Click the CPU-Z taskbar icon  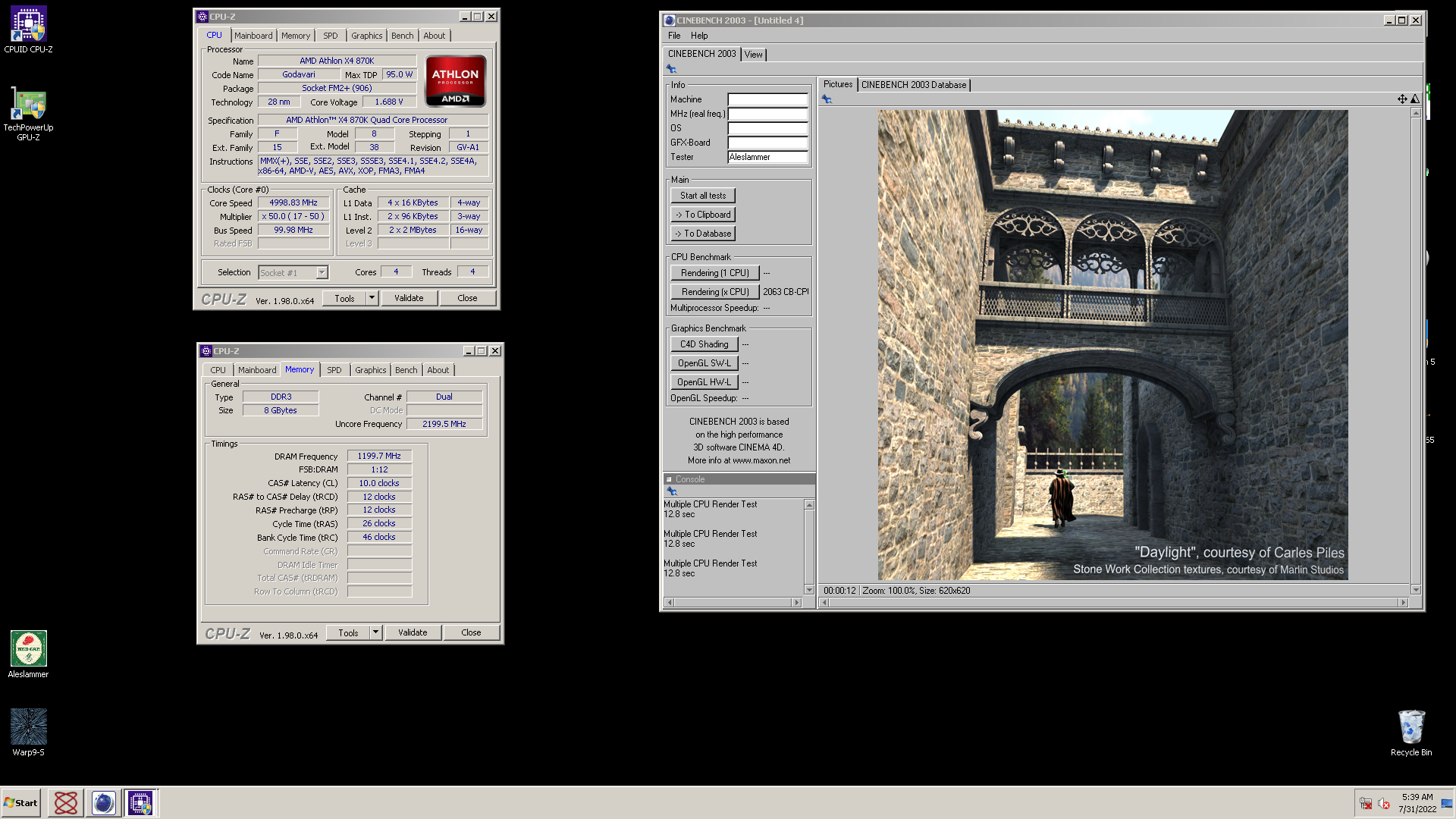click(140, 802)
